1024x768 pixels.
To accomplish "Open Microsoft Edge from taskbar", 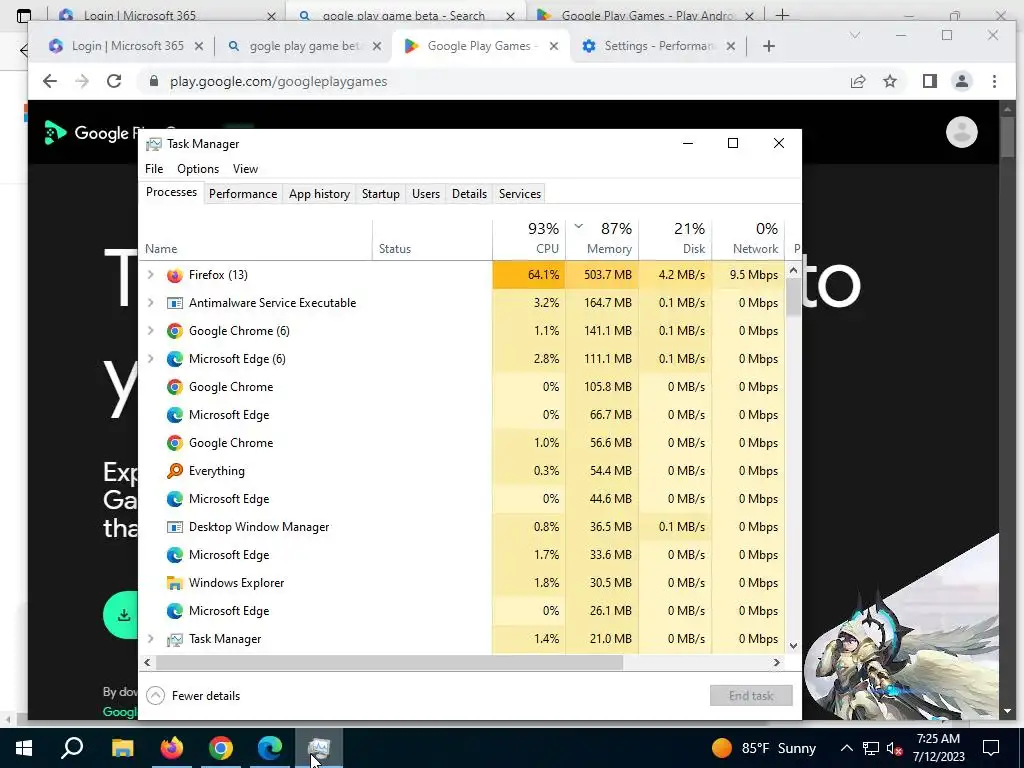I will (x=269, y=748).
